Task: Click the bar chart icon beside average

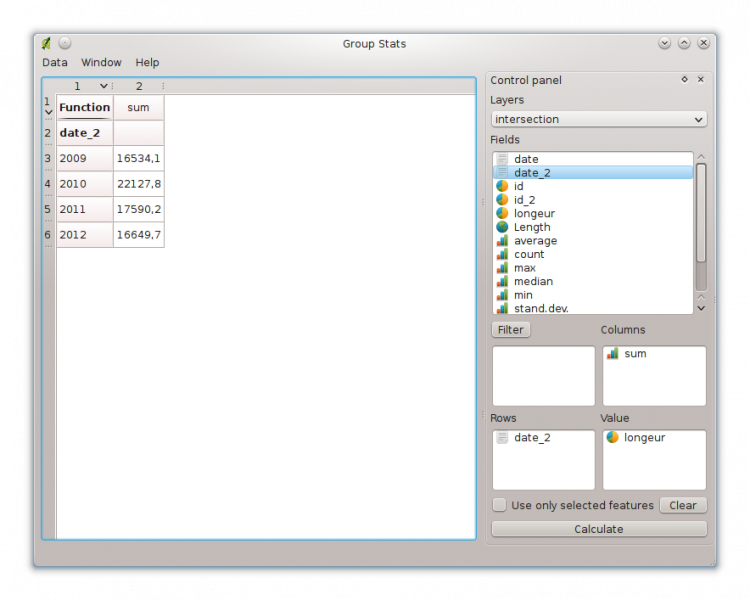Action: pos(502,241)
